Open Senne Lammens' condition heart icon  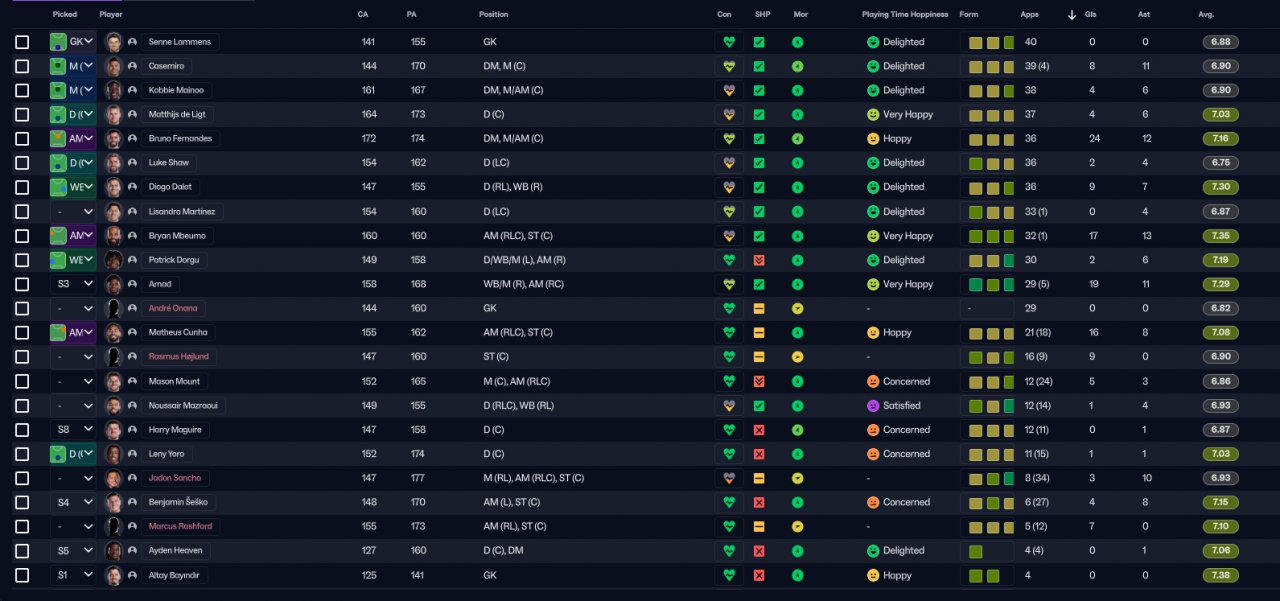(729, 42)
